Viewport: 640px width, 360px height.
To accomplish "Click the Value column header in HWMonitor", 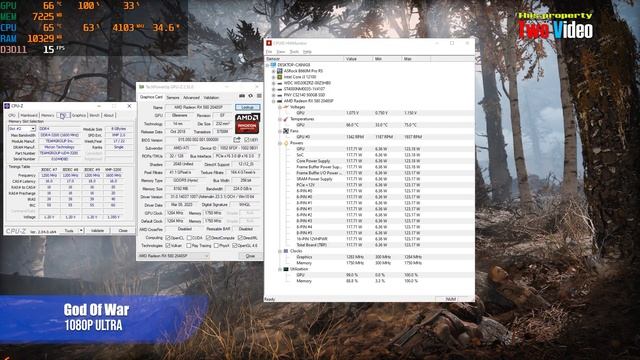I will coord(358,59).
